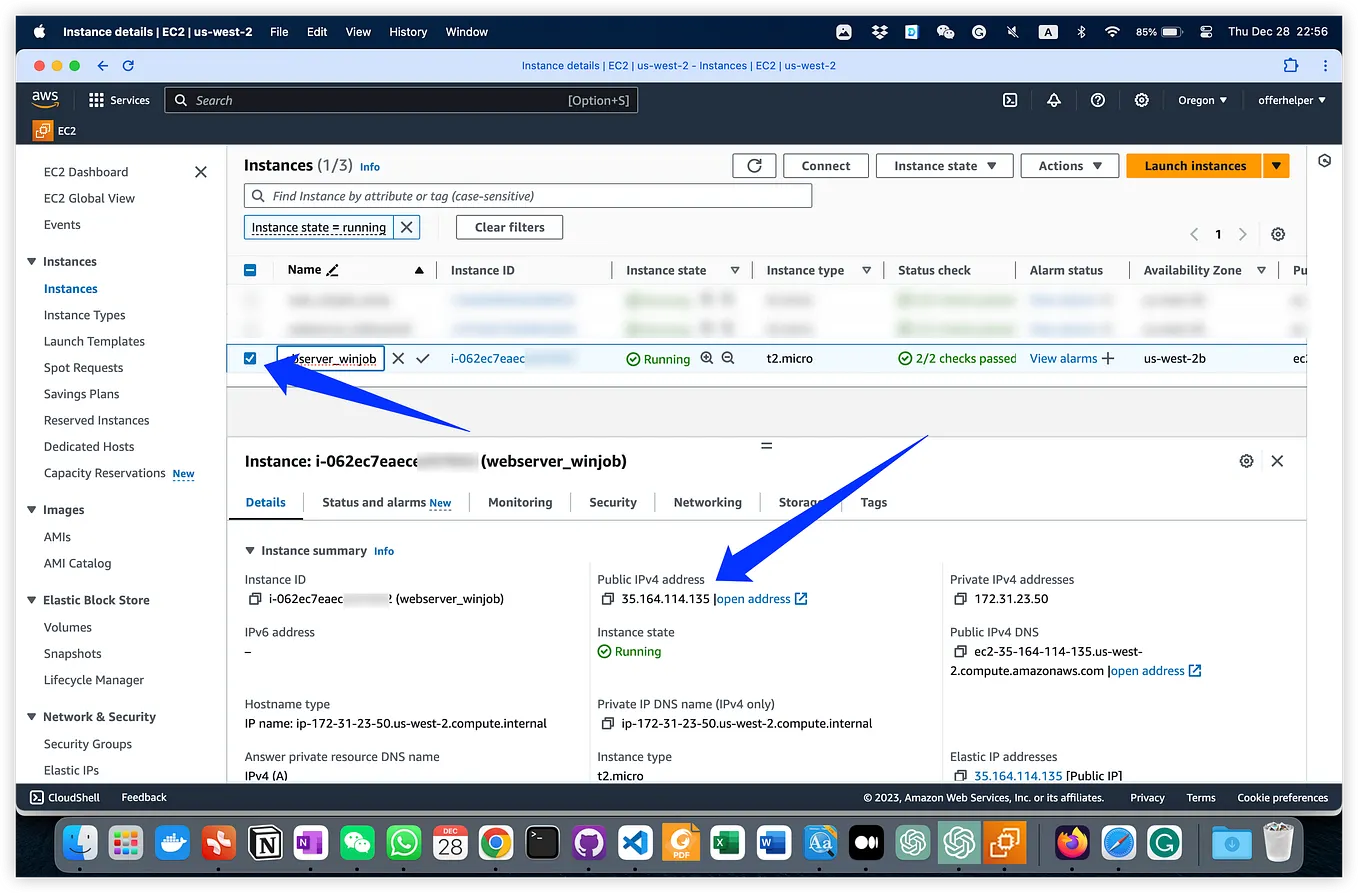Open the Instance state dropdown
The height and width of the screenshot is (893, 1358).
(x=944, y=165)
